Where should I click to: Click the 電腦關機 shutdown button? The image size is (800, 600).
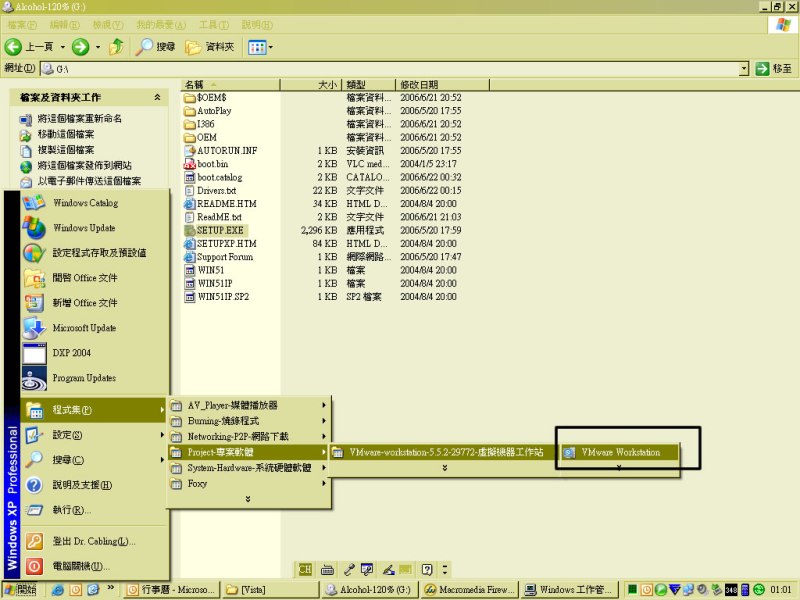(80, 566)
